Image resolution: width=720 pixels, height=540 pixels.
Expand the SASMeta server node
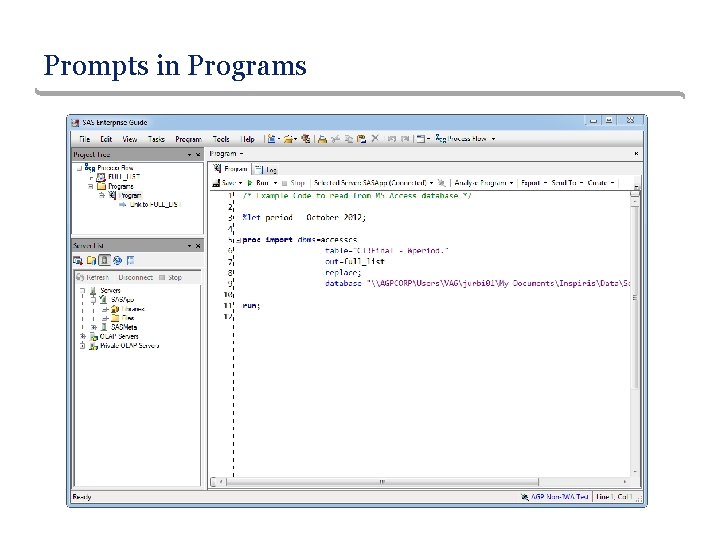coord(94,327)
